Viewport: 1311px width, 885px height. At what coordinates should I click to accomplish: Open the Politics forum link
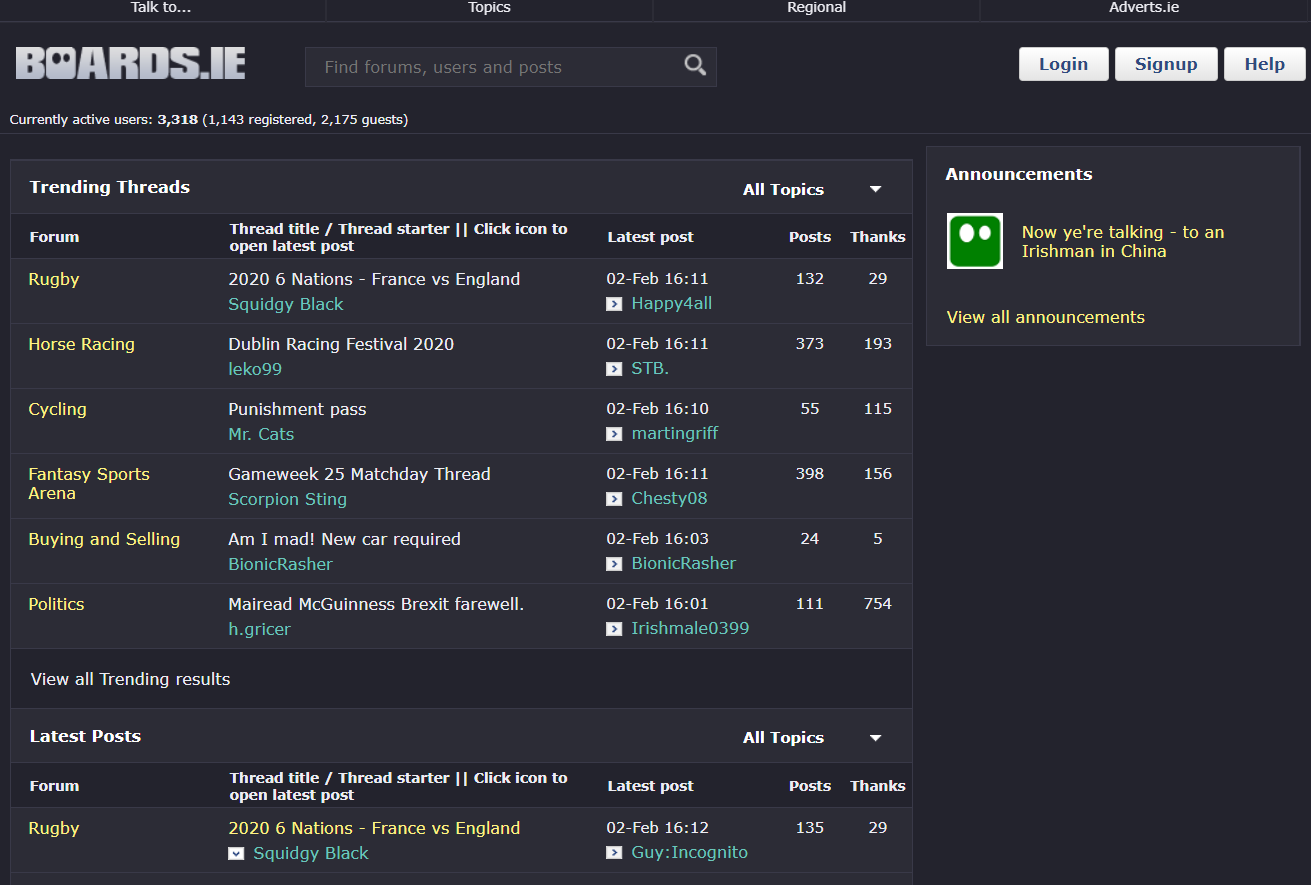[56, 604]
